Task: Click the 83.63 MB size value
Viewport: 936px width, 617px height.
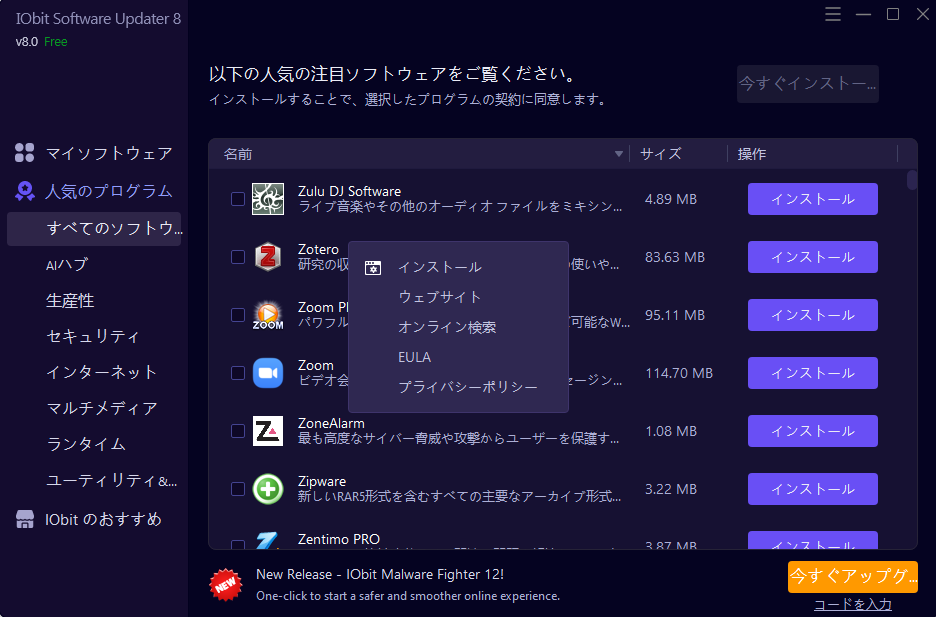Action: pos(675,257)
